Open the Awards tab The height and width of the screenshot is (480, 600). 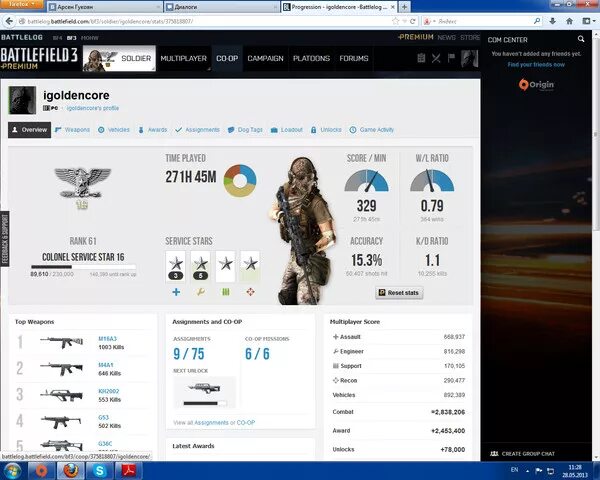coord(153,130)
